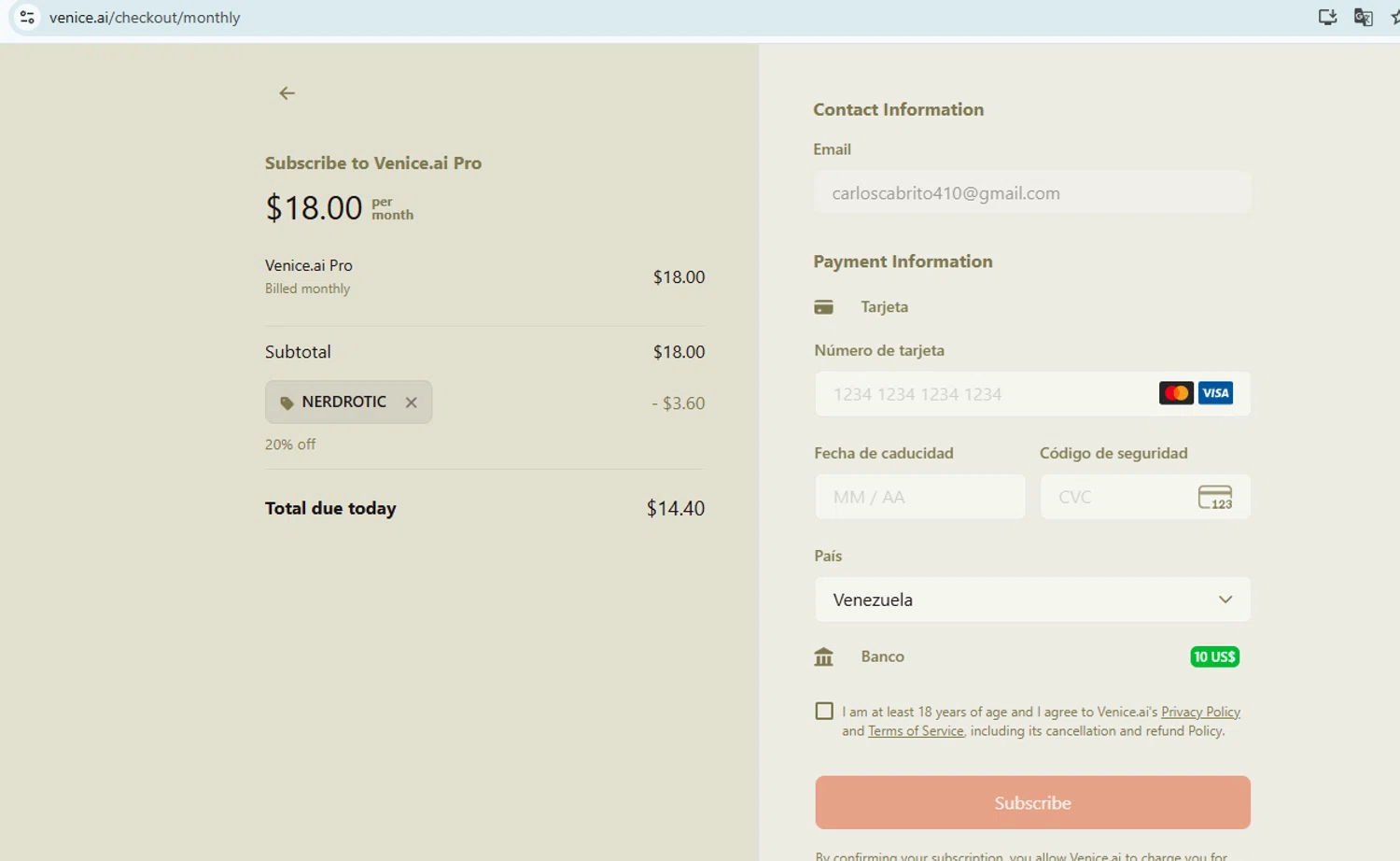Open the Privacy Policy link
The height and width of the screenshot is (861, 1400).
[1200, 712]
